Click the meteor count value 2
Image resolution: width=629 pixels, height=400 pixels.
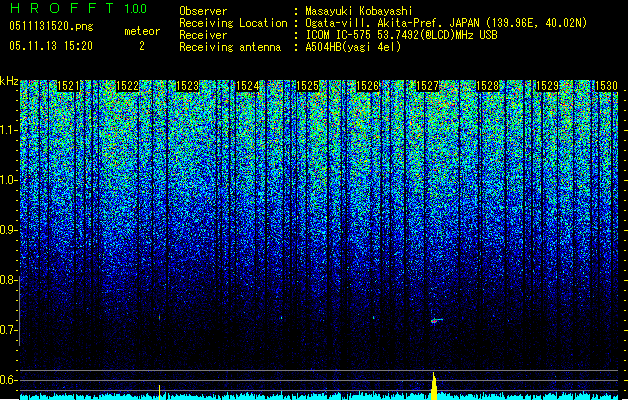142,46
